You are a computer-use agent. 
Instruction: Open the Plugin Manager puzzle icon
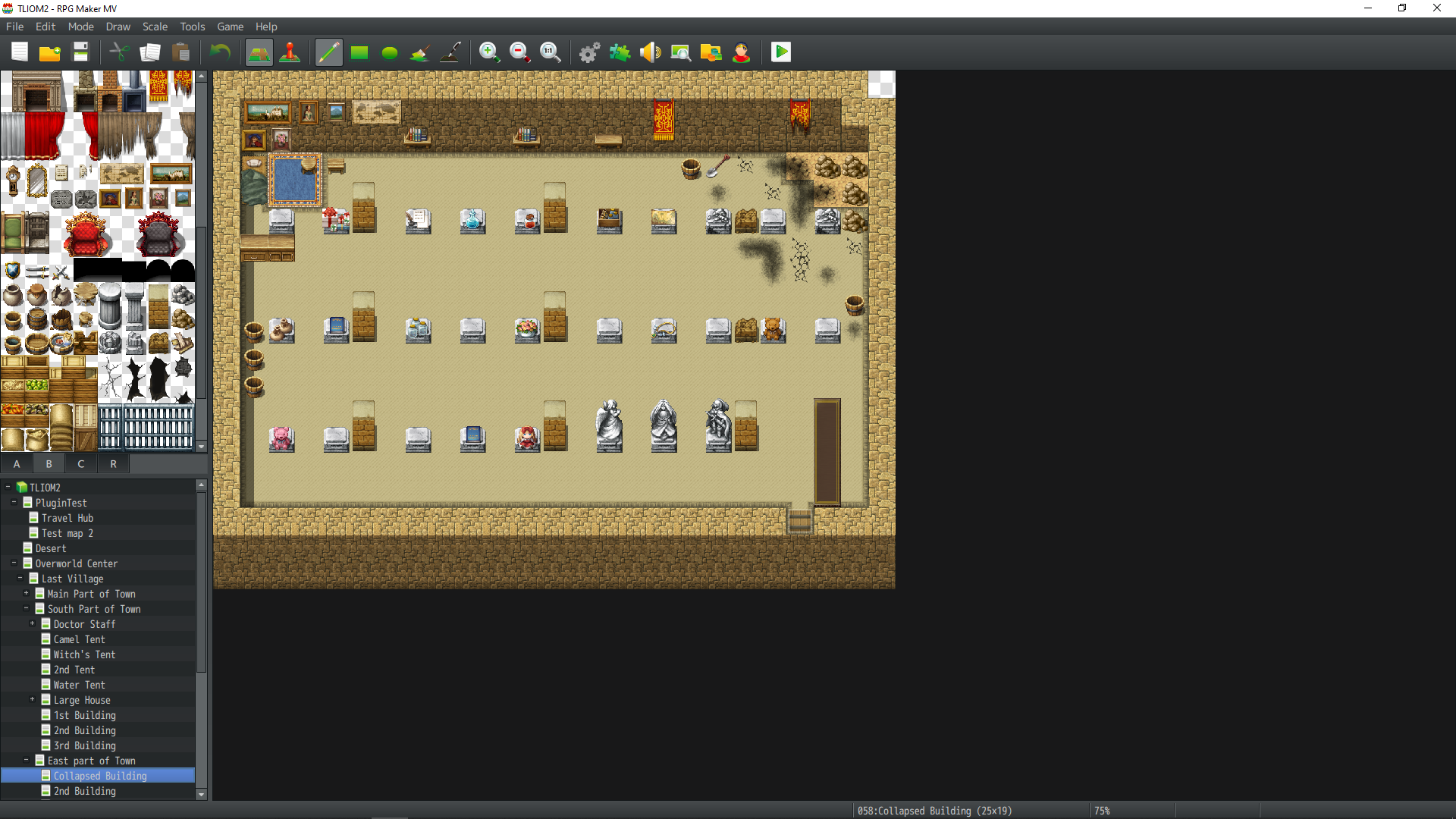click(620, 52)
